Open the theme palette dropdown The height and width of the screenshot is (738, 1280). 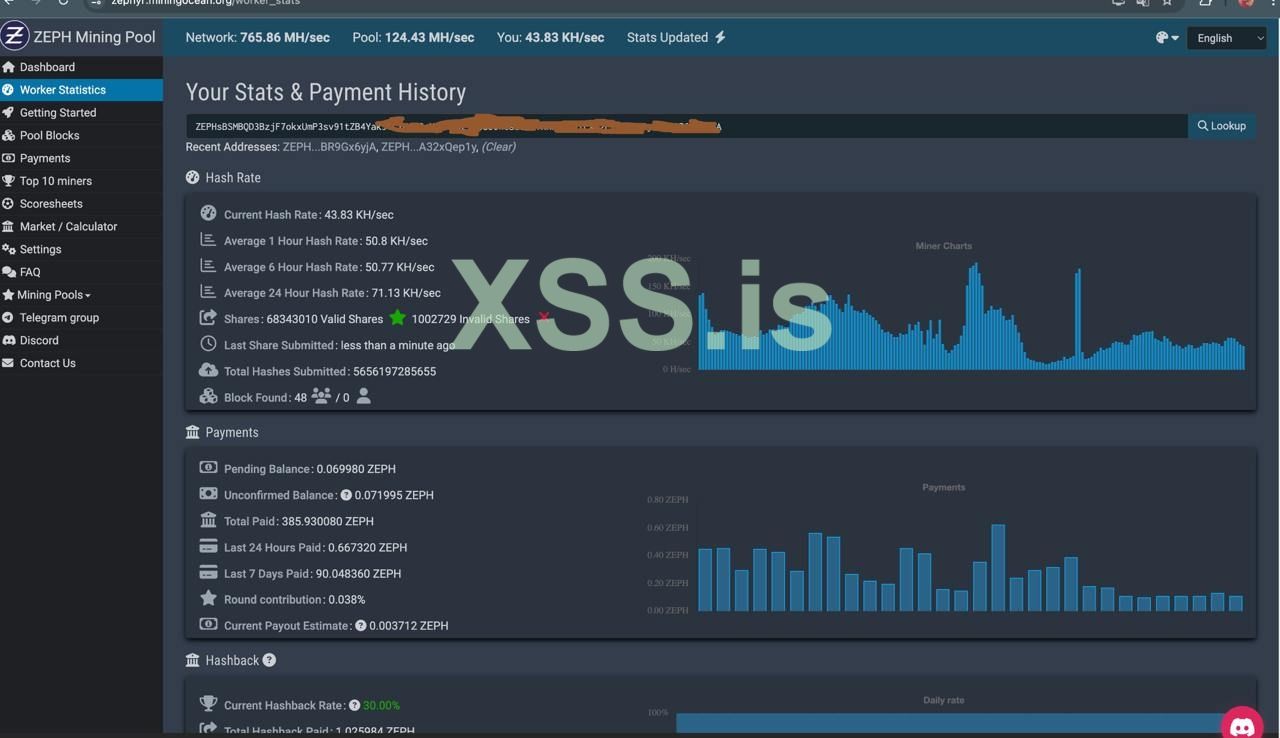coord(1167,38)
